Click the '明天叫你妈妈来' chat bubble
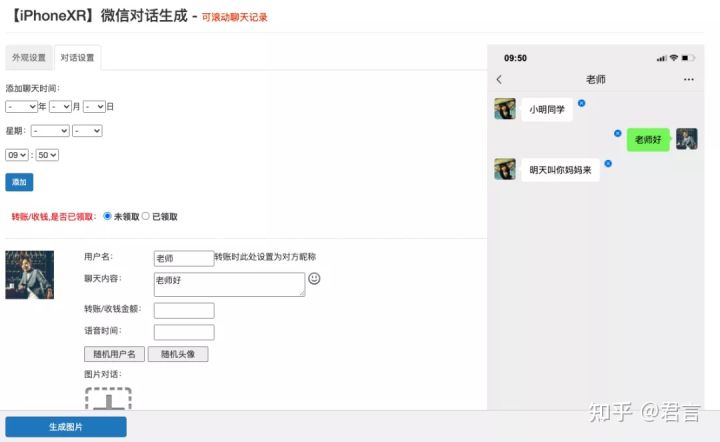This screenshot has width=720, height=442. pyautogui.click(x=560, y=170)
